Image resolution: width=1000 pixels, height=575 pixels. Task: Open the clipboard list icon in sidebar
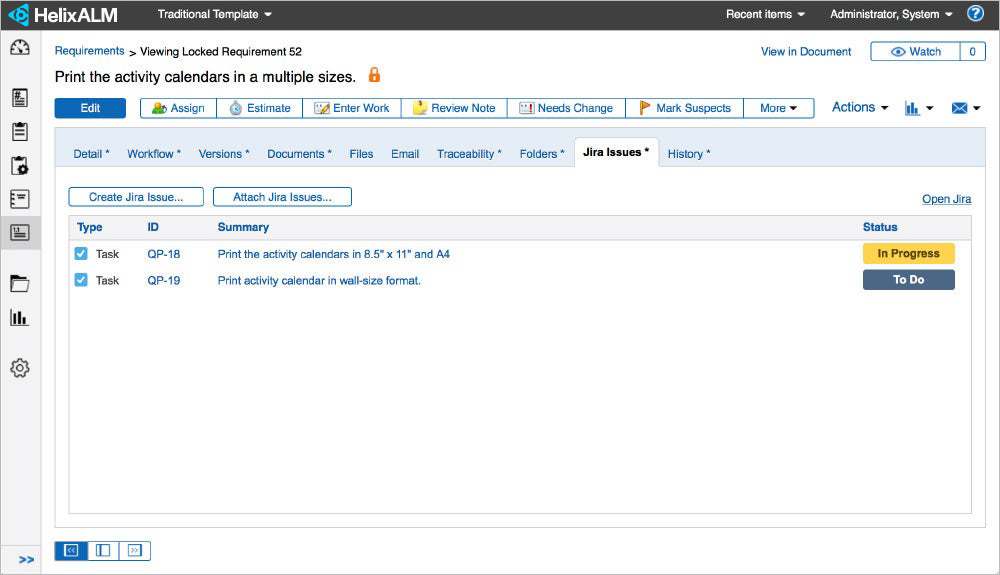[20, 131]
